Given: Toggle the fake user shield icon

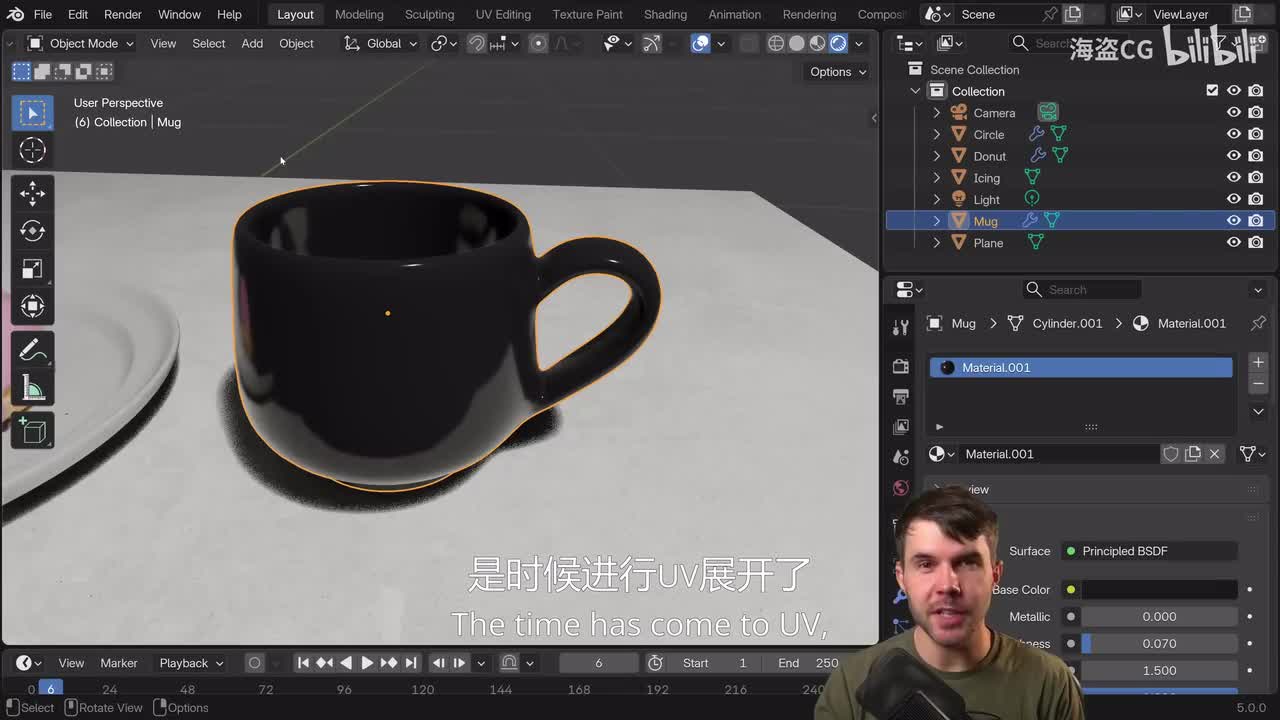Looking at the screenshot, I should coord(1171,454).
